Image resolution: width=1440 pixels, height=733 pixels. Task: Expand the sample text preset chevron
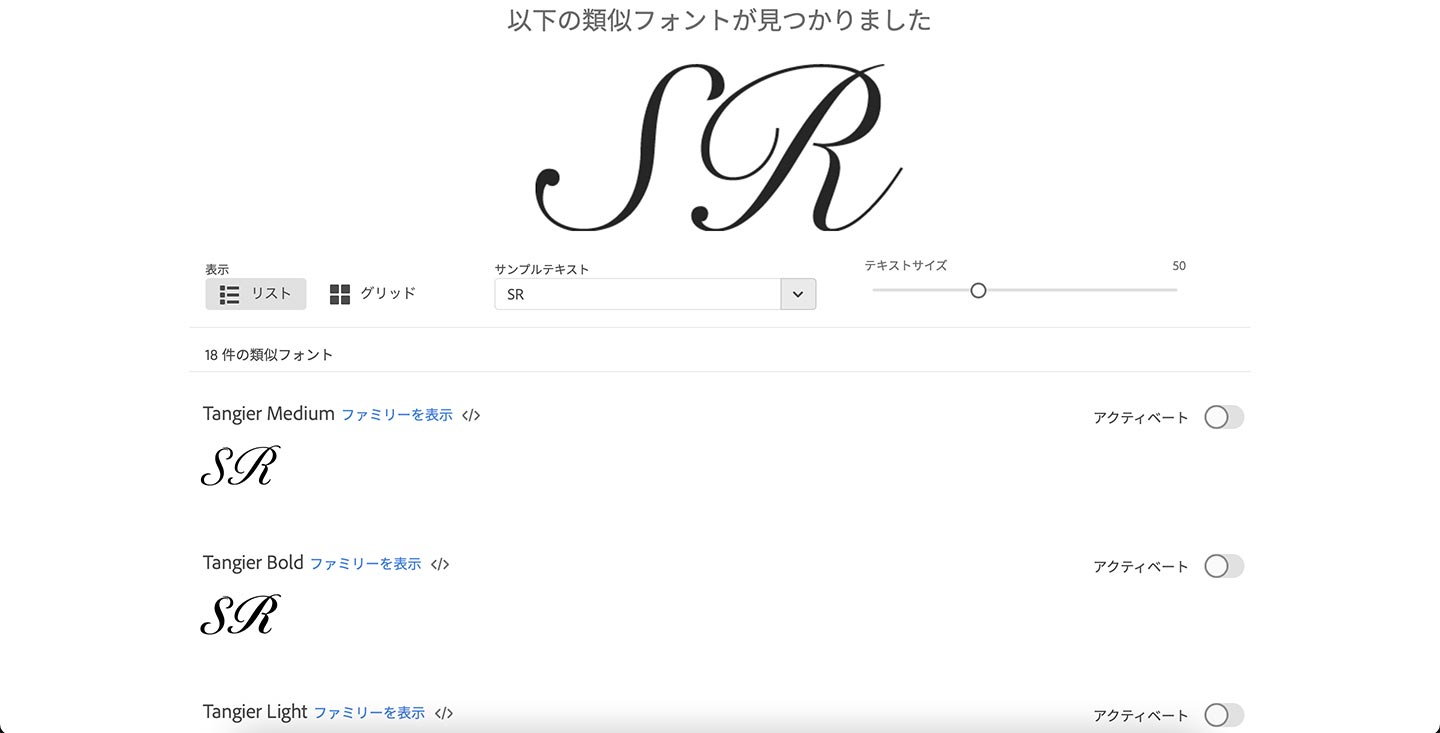tap(797, 293)
